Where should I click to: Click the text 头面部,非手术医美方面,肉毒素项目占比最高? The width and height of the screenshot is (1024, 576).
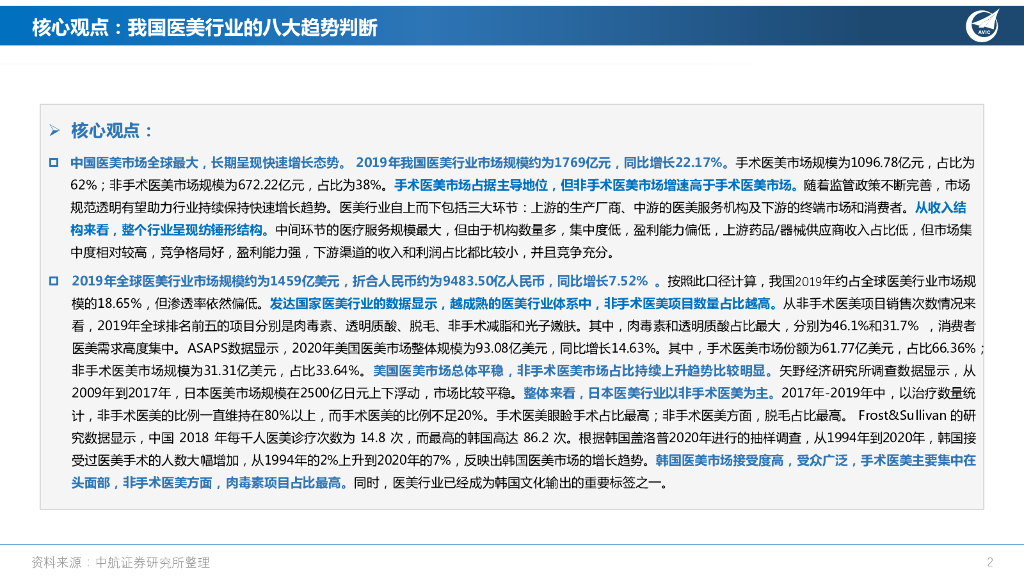[209, 483]
